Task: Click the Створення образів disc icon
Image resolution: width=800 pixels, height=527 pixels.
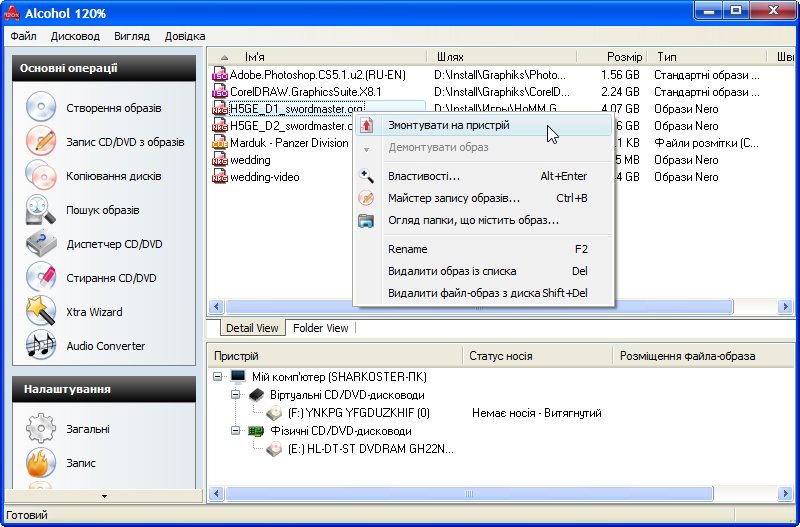Action: tap(41, 107)
